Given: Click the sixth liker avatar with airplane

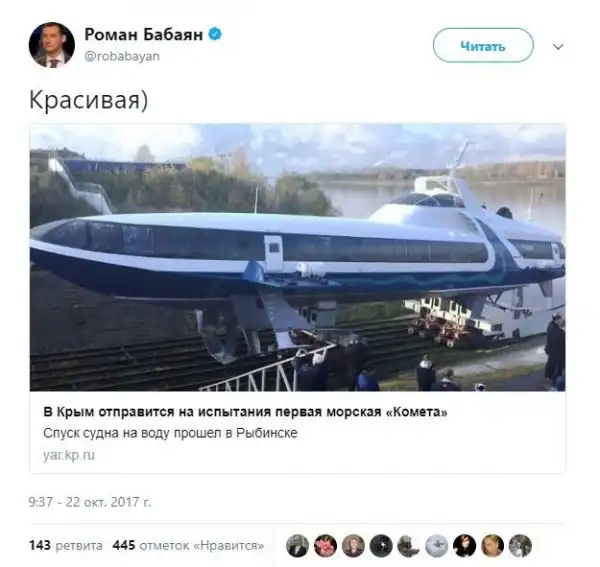Looking at the screenshot, I should pos(437,546).
